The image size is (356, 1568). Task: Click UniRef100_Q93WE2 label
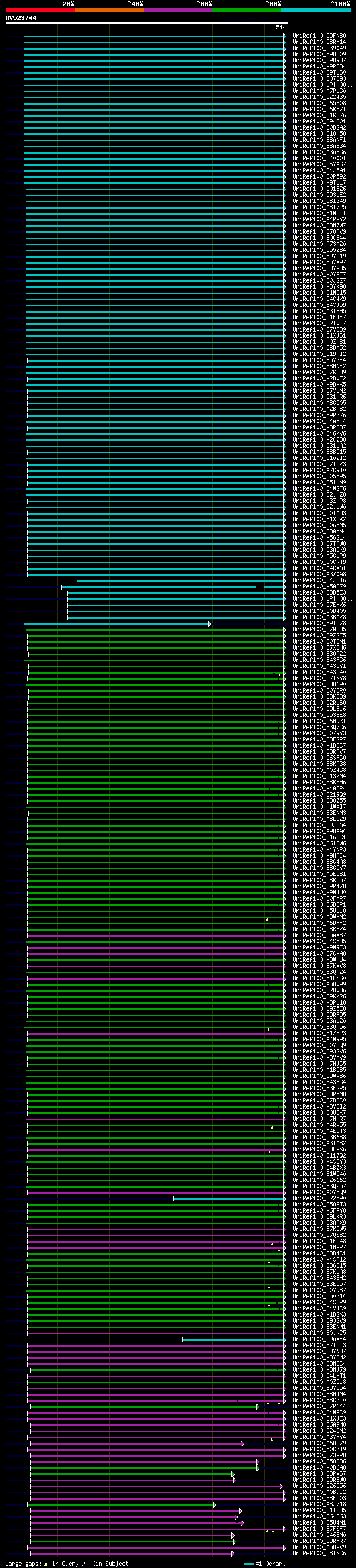(319, 195)
